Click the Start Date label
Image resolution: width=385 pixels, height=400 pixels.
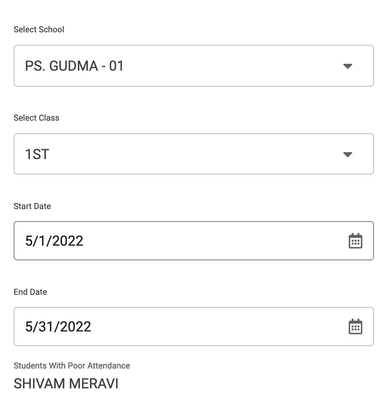click(x=32, y=206)
